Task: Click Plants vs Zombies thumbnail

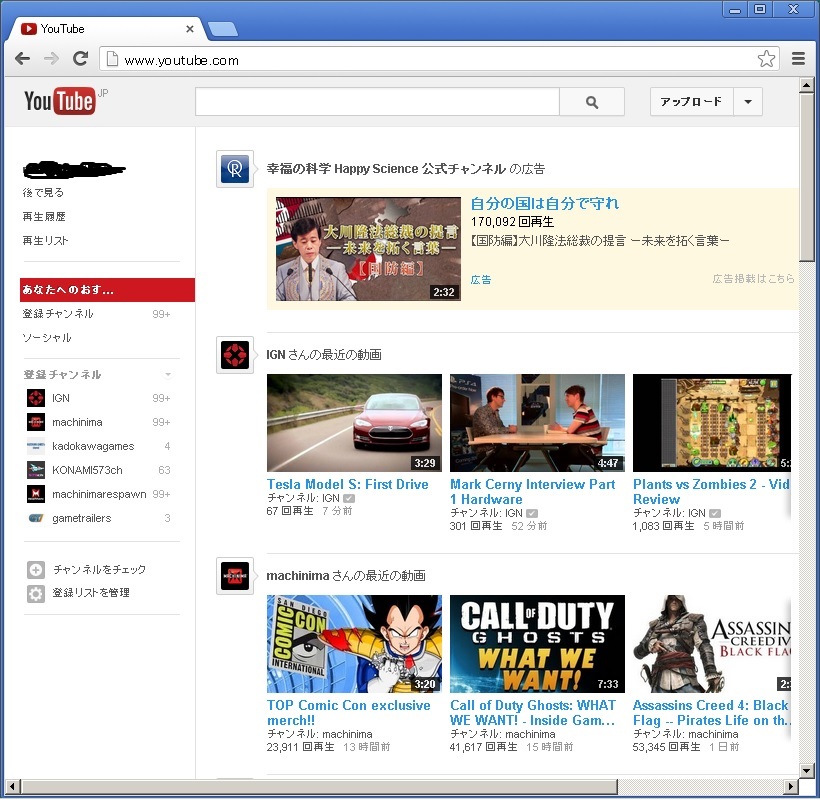Action: point(712,423)
